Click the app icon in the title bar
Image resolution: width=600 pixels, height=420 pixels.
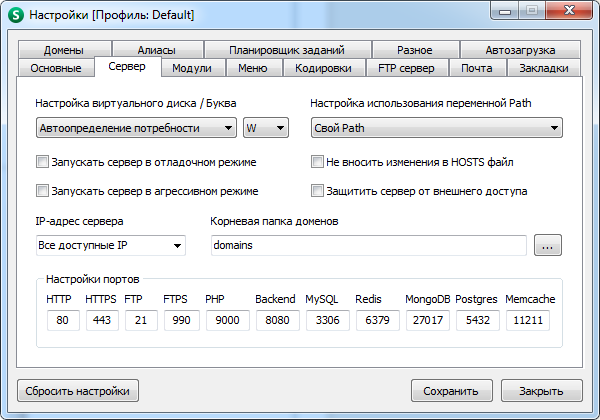click(x=15, y=15)
